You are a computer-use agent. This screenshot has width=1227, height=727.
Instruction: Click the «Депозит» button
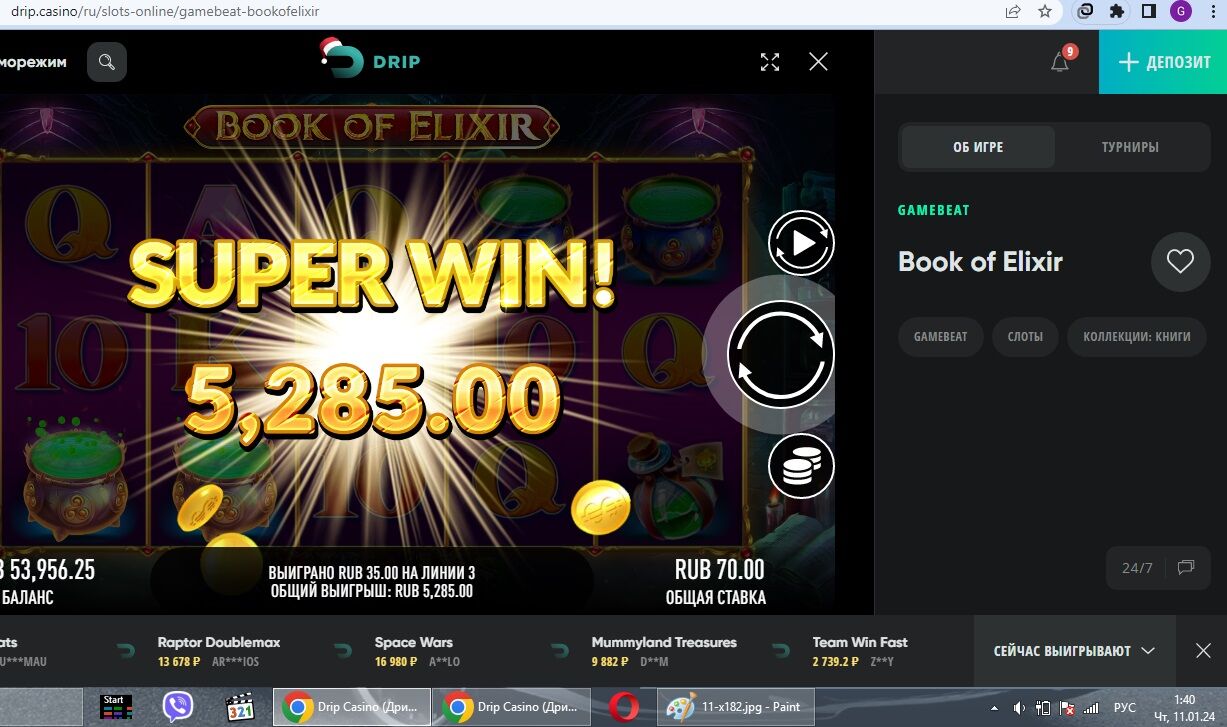1163,62
